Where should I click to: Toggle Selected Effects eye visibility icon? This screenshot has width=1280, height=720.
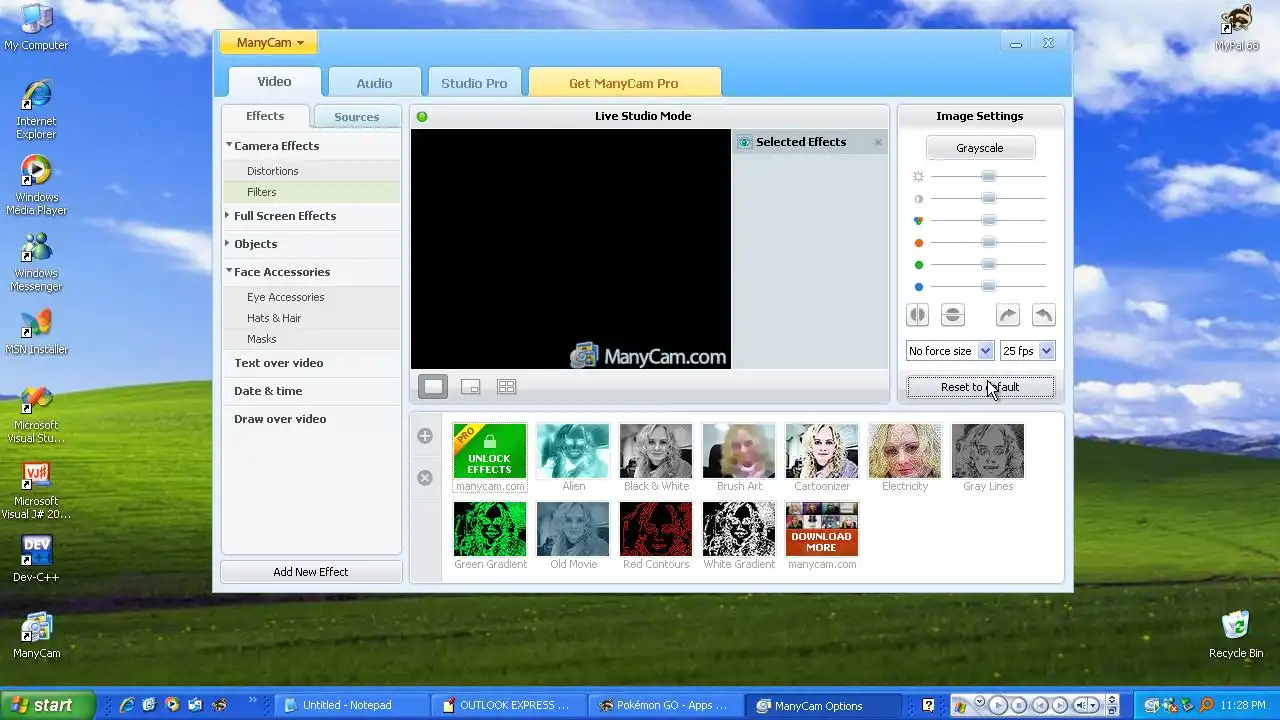[744, 142]
